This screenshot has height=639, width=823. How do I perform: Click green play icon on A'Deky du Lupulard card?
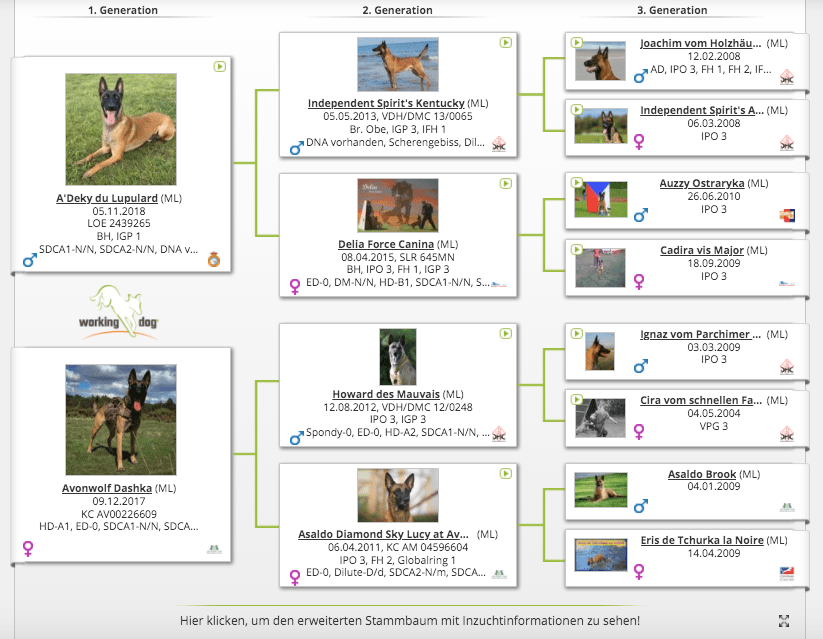pos(219,67)
